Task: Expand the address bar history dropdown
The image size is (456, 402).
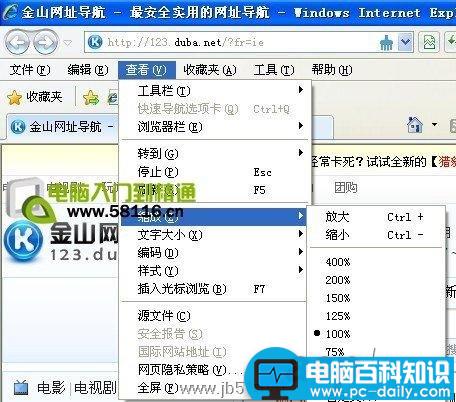Action: coord(405,42)
